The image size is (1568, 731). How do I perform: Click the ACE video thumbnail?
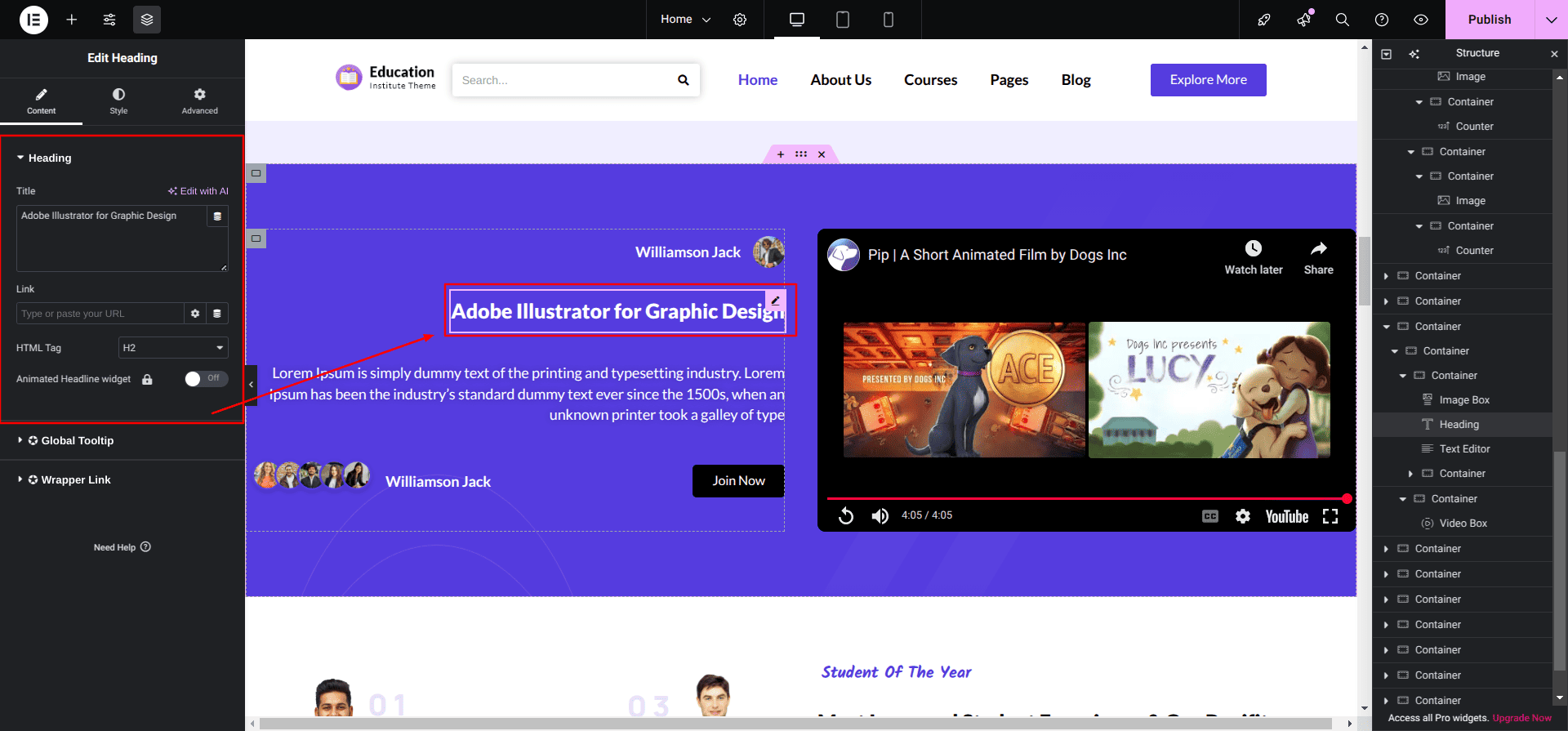point(964,390)
